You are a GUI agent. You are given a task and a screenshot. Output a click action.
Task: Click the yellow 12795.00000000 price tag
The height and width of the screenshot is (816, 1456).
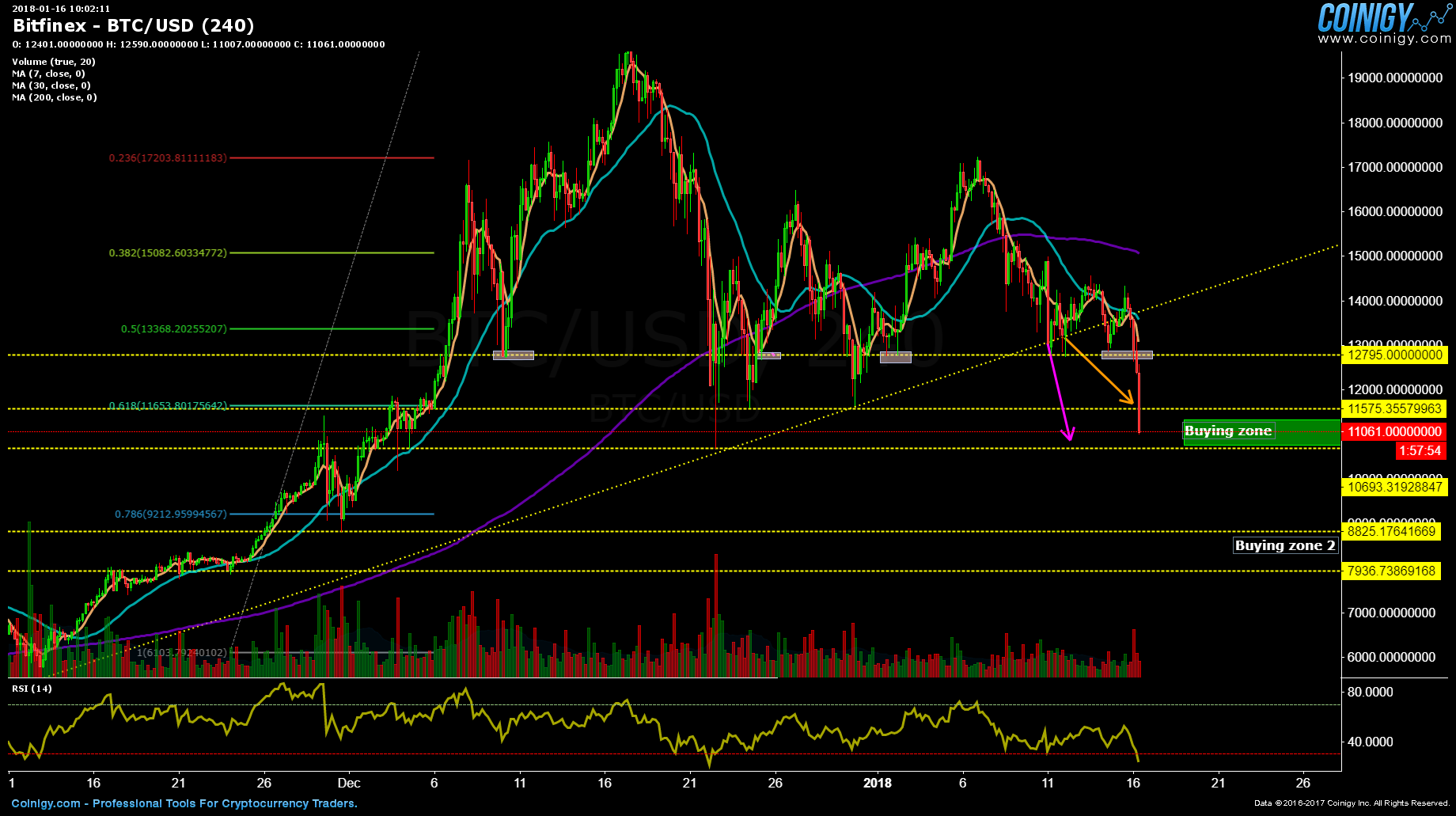tap(1395, 355)
